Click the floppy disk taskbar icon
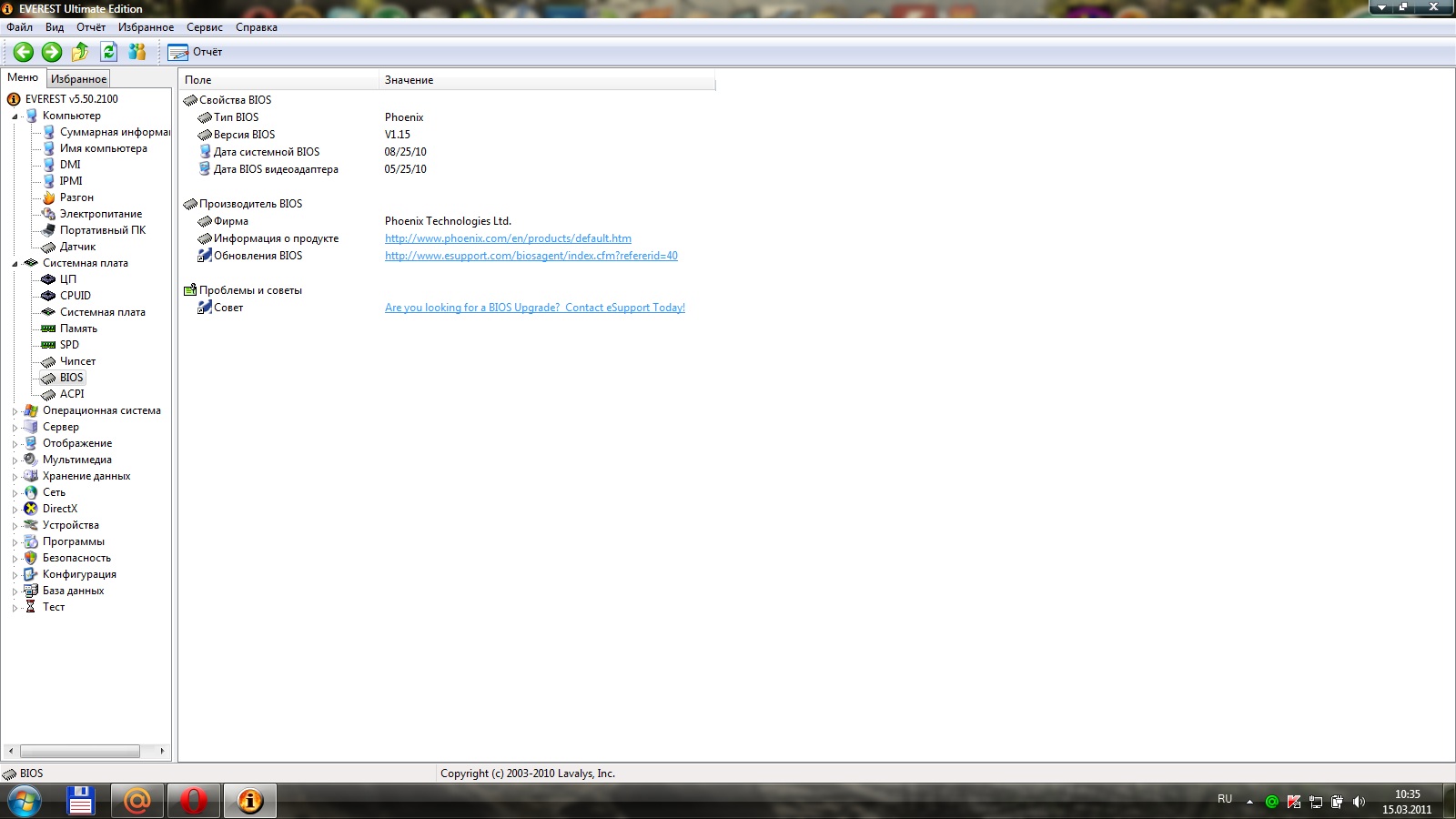The height and width of the screenshot is (819, 1456). tap(81, 801)
